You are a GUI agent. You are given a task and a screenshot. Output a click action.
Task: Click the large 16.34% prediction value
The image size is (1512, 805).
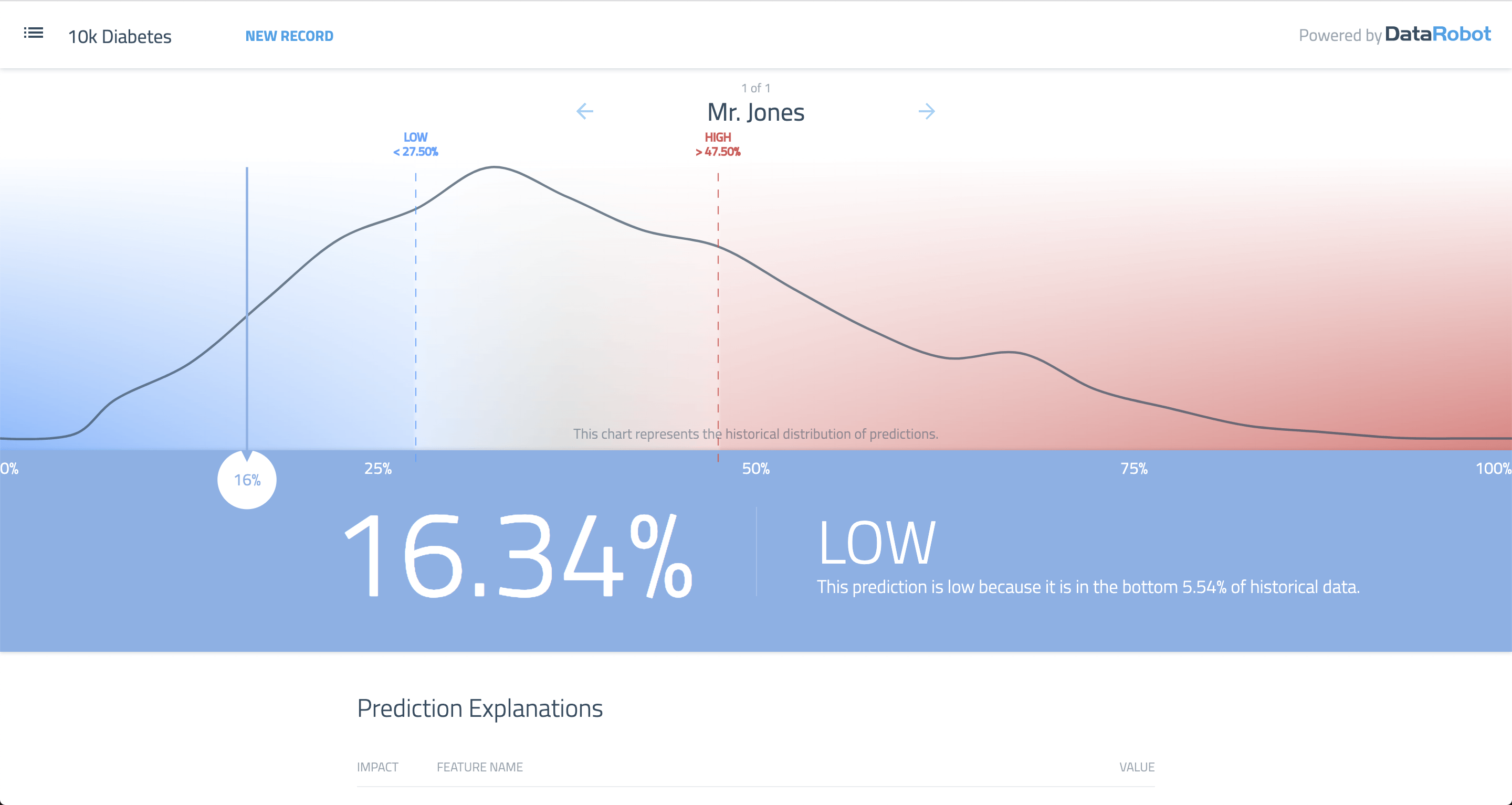(518, 555)
